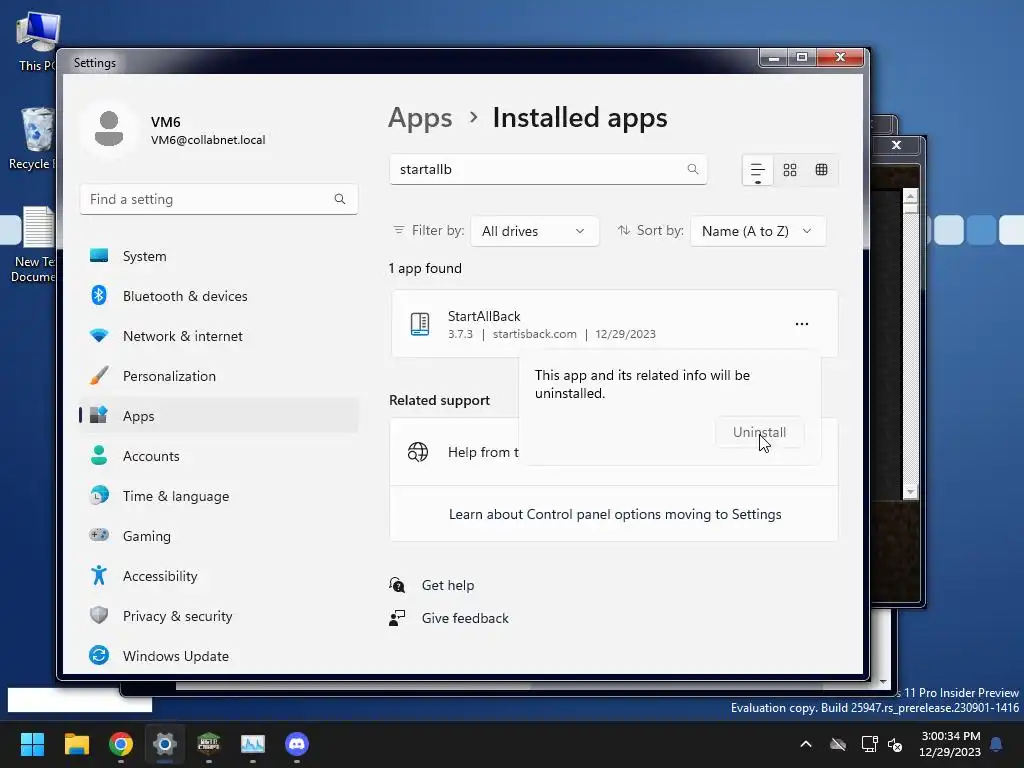Viewport: 1024px width, 768px height.
Task: Click the VM6 user profile avatar
Action: tap(109, 129)
